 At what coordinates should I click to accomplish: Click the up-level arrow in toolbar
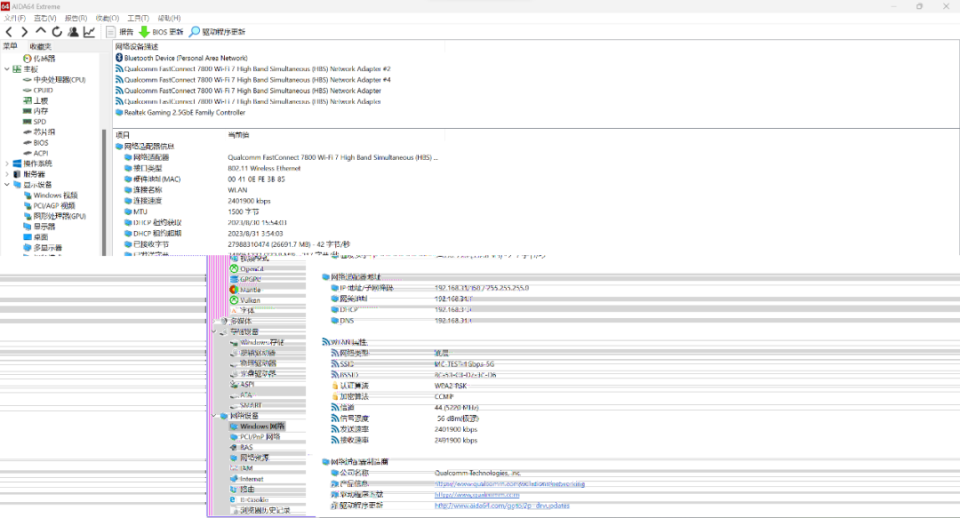point(40,31)
